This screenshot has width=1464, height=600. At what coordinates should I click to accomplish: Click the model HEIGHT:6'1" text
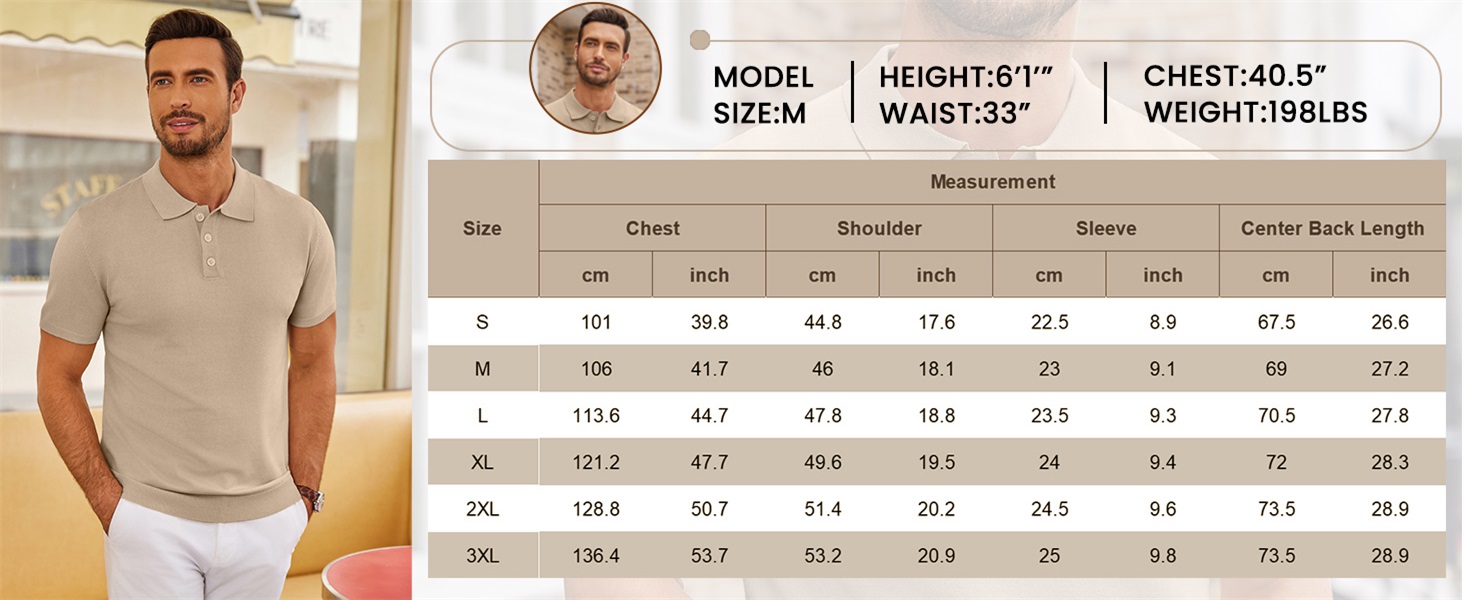967,77
